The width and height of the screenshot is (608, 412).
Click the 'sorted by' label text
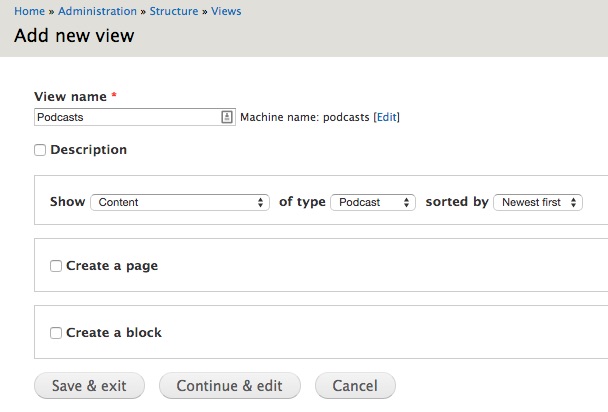tap(456, 202)
